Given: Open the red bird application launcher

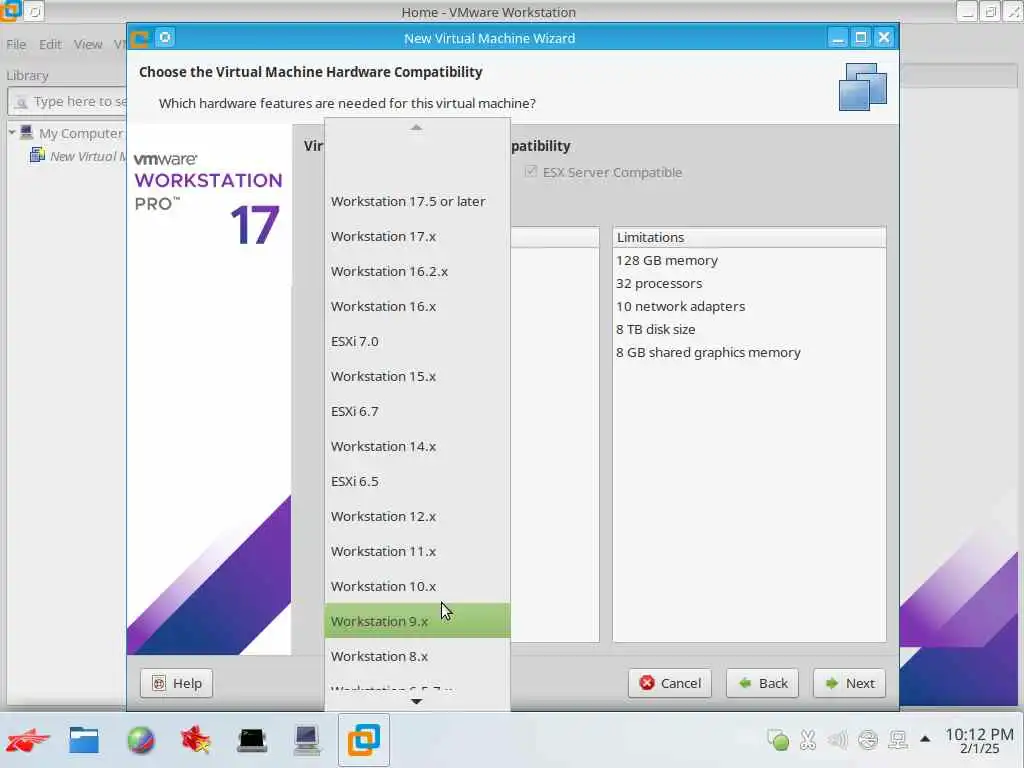Looking at the screenshot, I should tap(27, 740).
